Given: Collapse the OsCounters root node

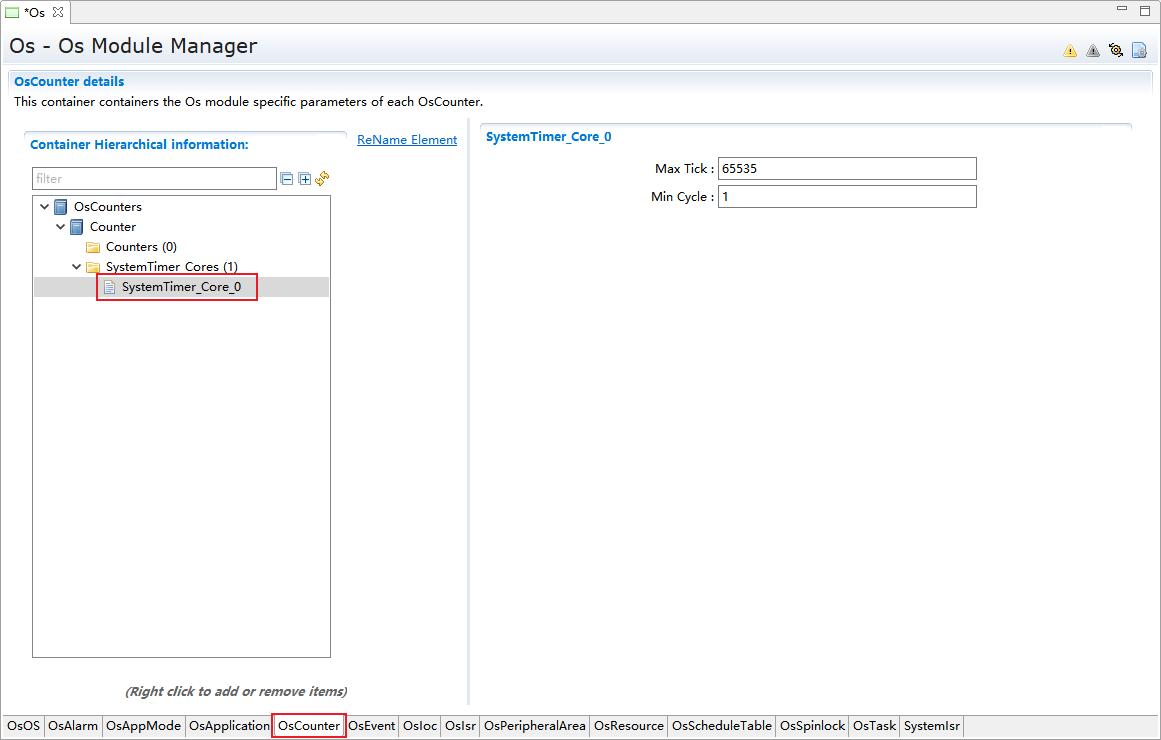Looking at the screenshot, I should (44, 207).
